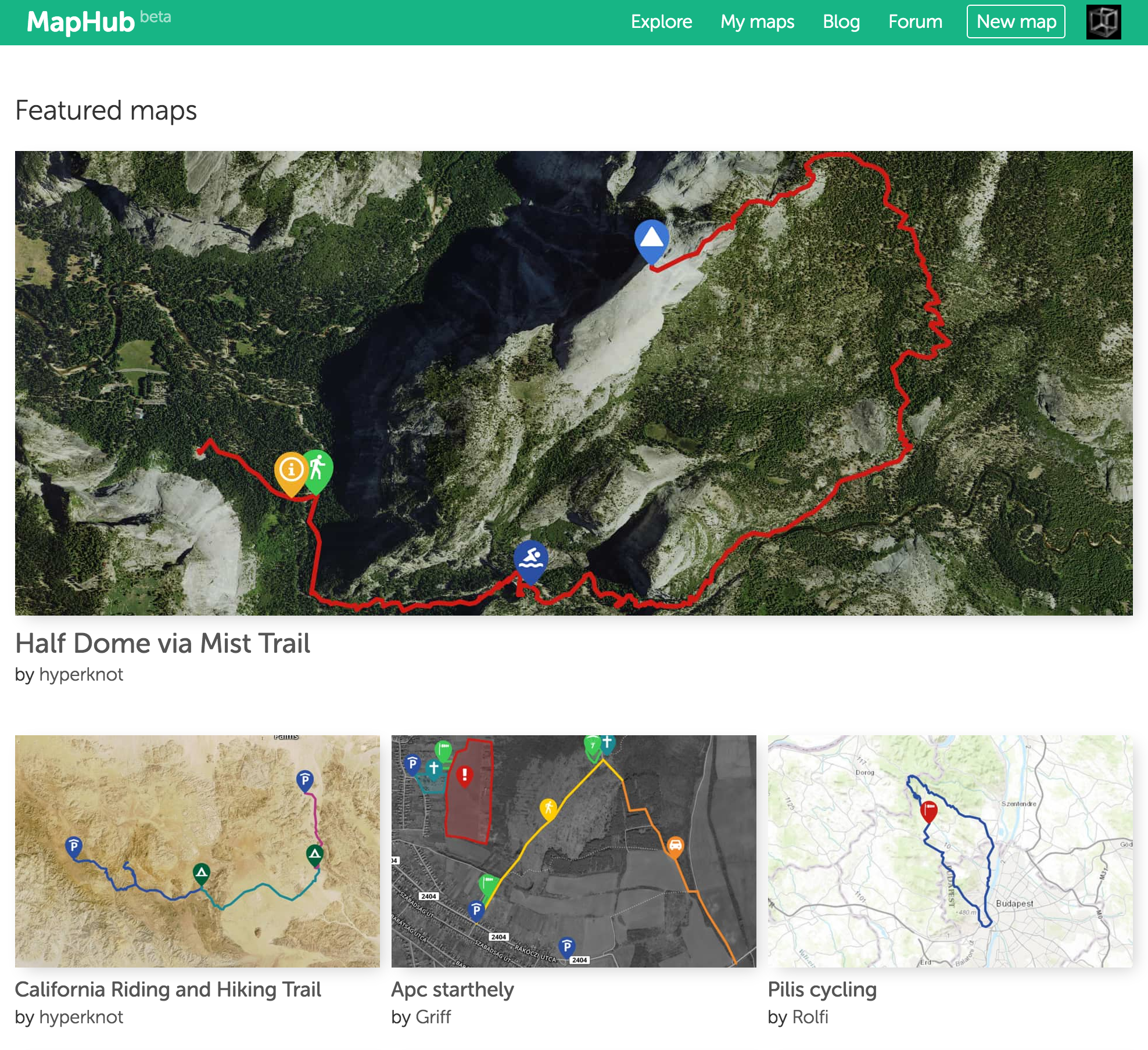Click the red exclamation warning marker
The width and height of the screenshot is (1148, 1050).
coord(464,775)
